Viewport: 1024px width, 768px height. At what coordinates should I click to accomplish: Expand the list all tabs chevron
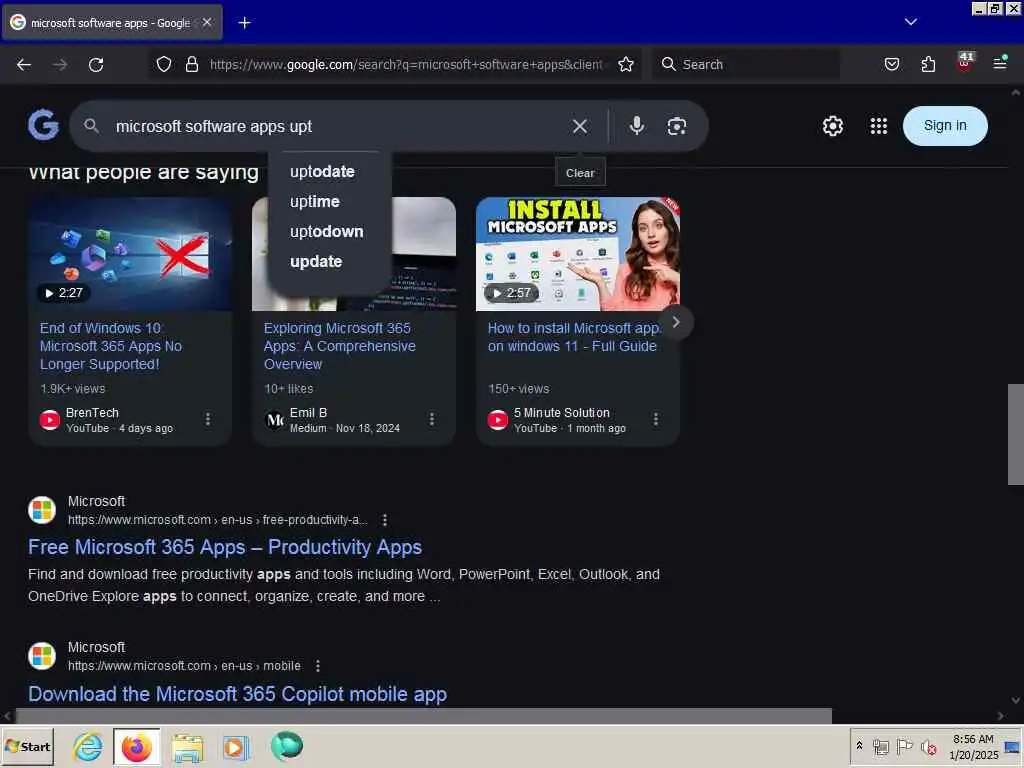[x=910, y=22]
